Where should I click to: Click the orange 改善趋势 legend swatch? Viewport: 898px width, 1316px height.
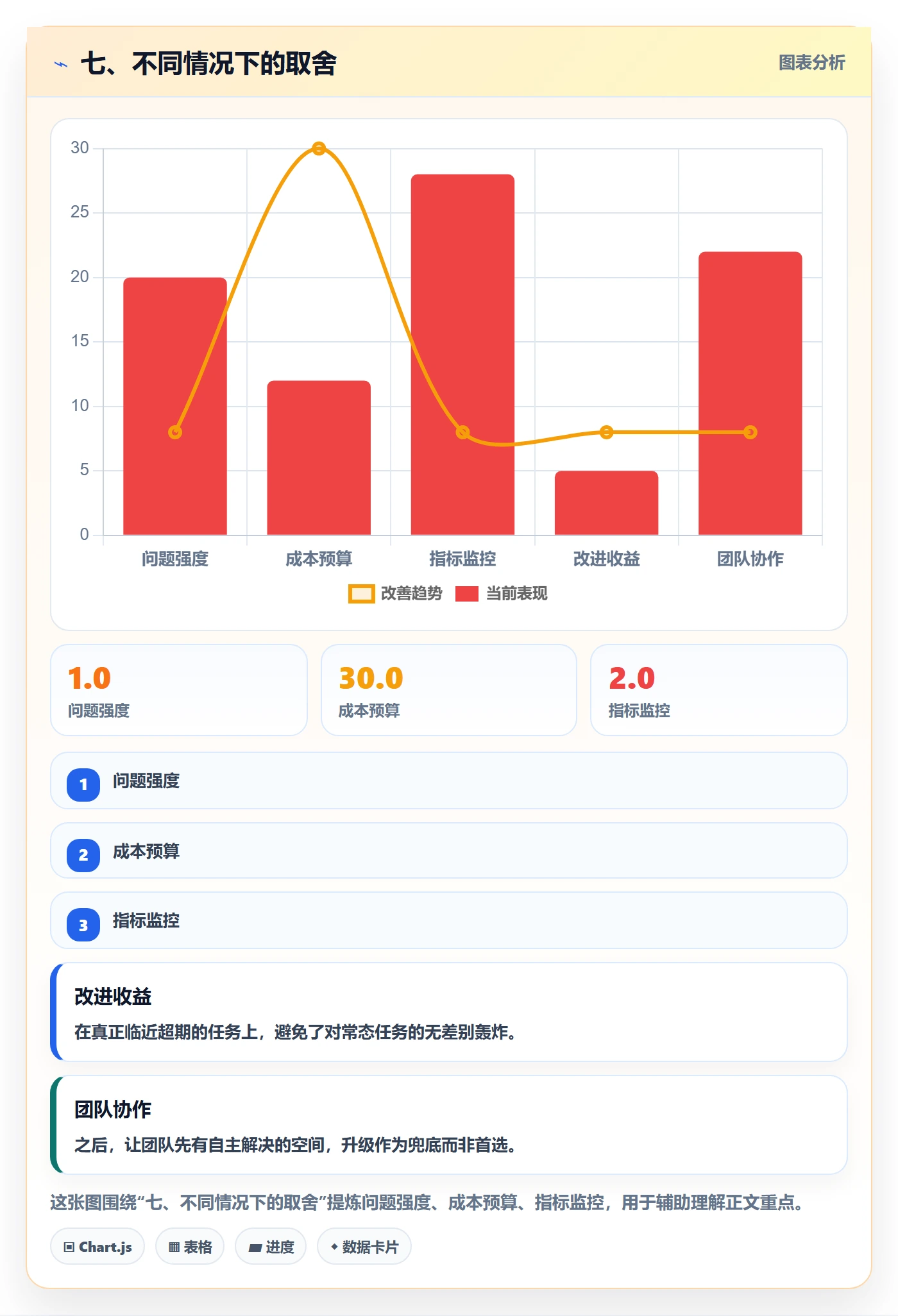pyautogui.click(x=361, y=594)
